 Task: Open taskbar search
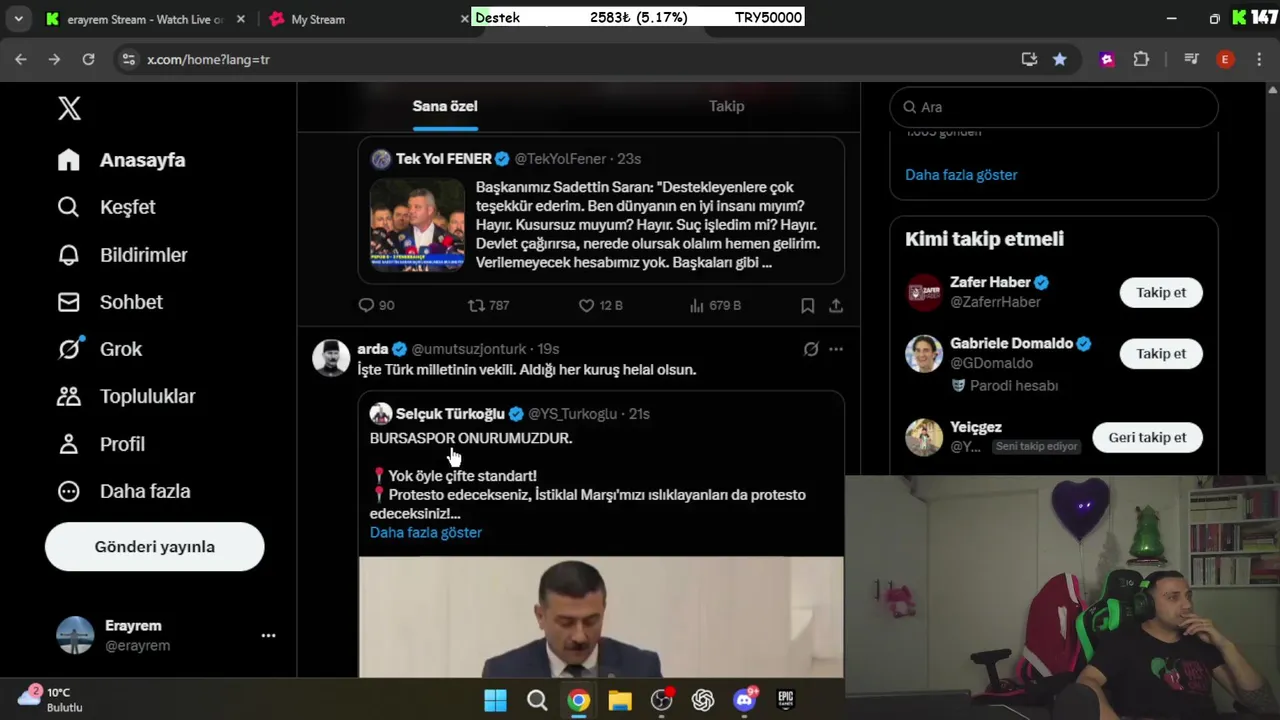[x=537, y=700]
